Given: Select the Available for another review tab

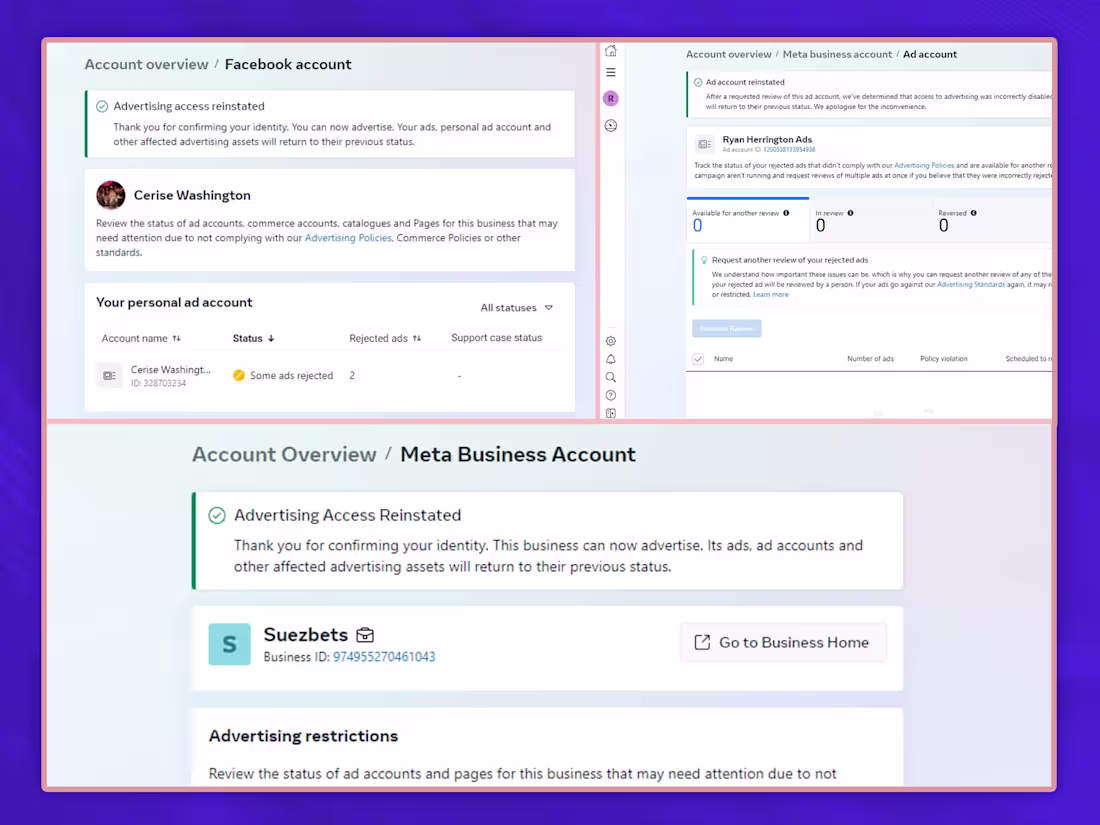Looking at the screenshot, I should tap(748, 220).
